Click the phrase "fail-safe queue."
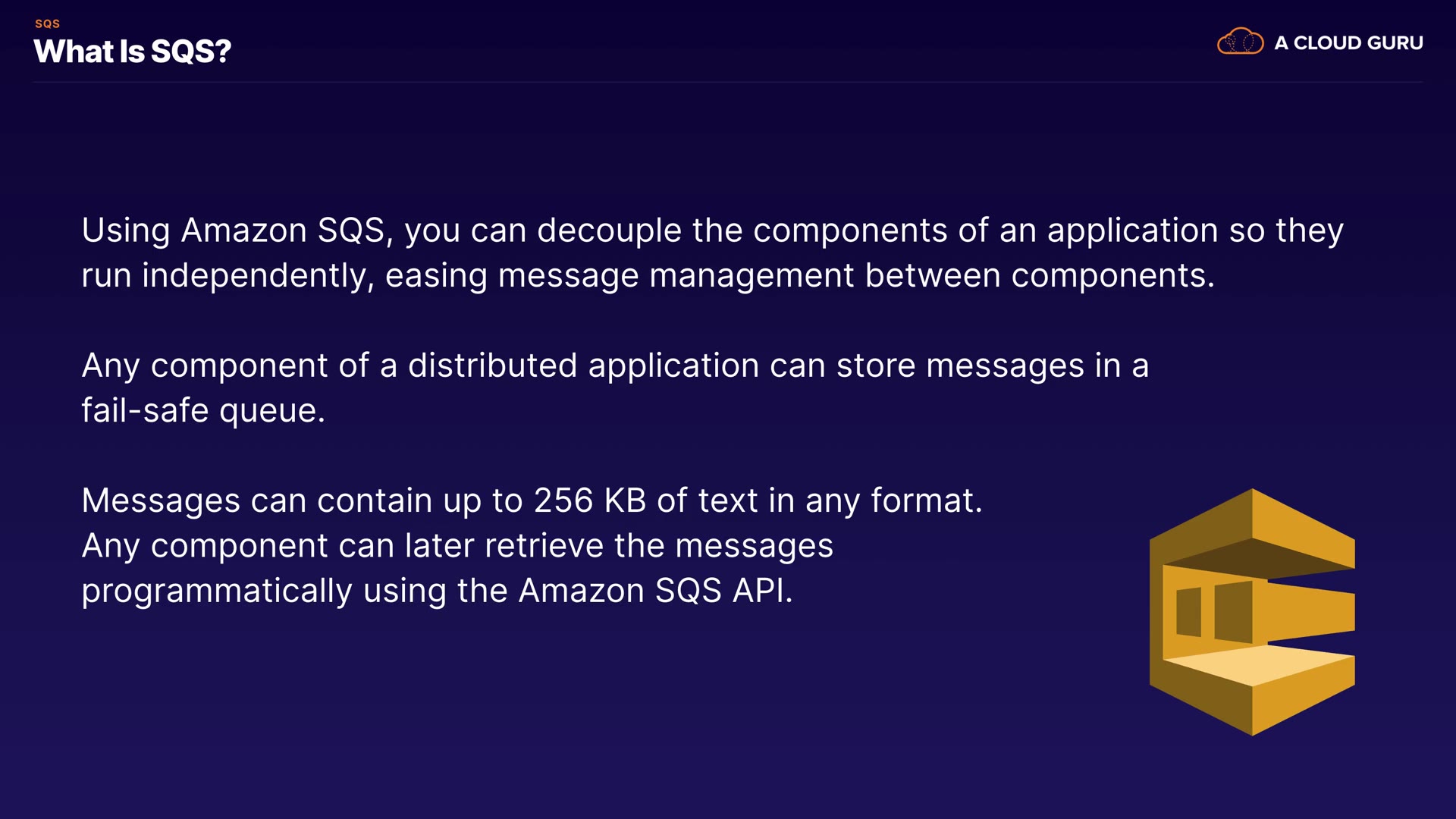Screen dimensions: 1456x819 203,410
